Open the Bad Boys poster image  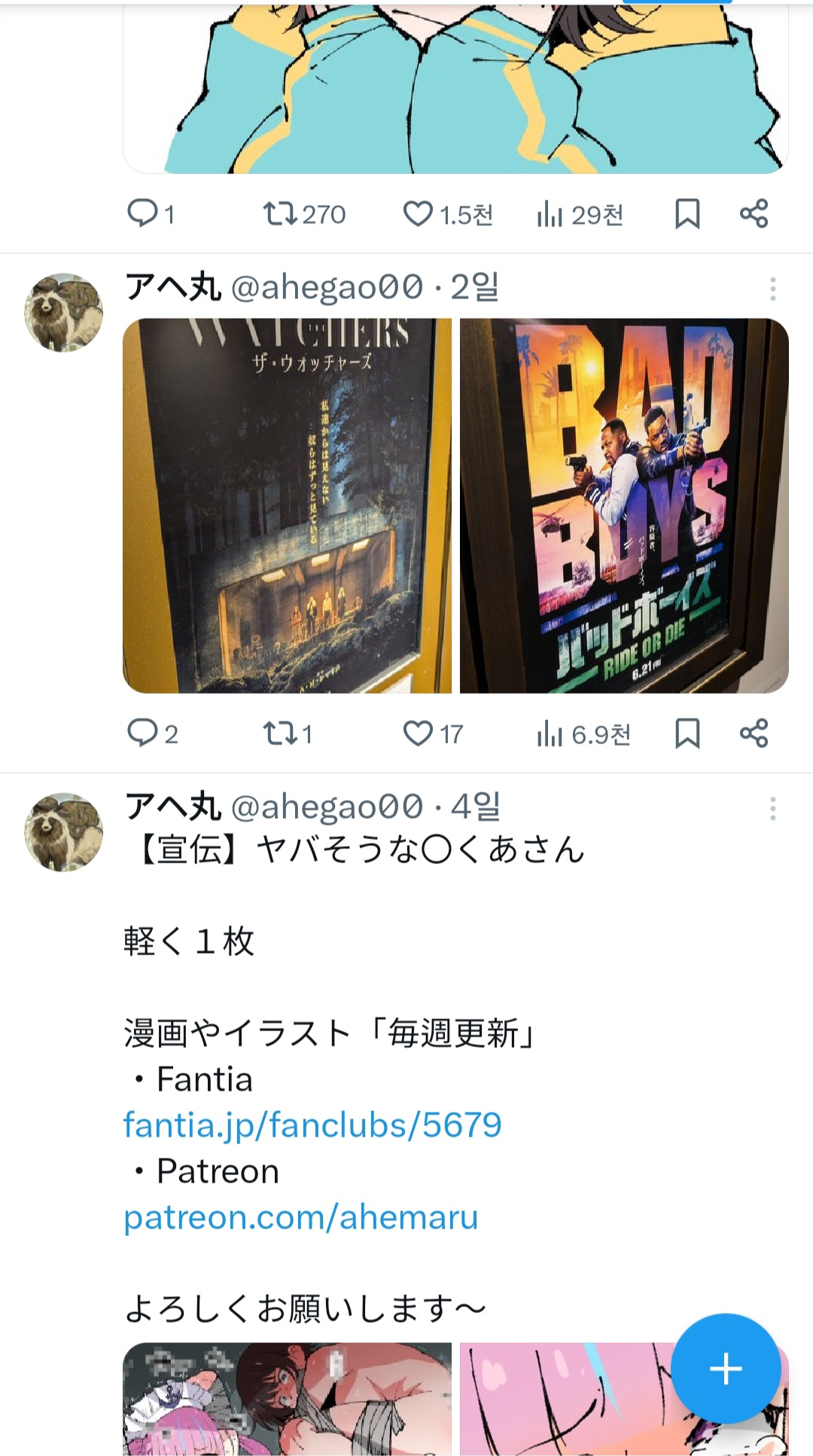tap(624, 505)
